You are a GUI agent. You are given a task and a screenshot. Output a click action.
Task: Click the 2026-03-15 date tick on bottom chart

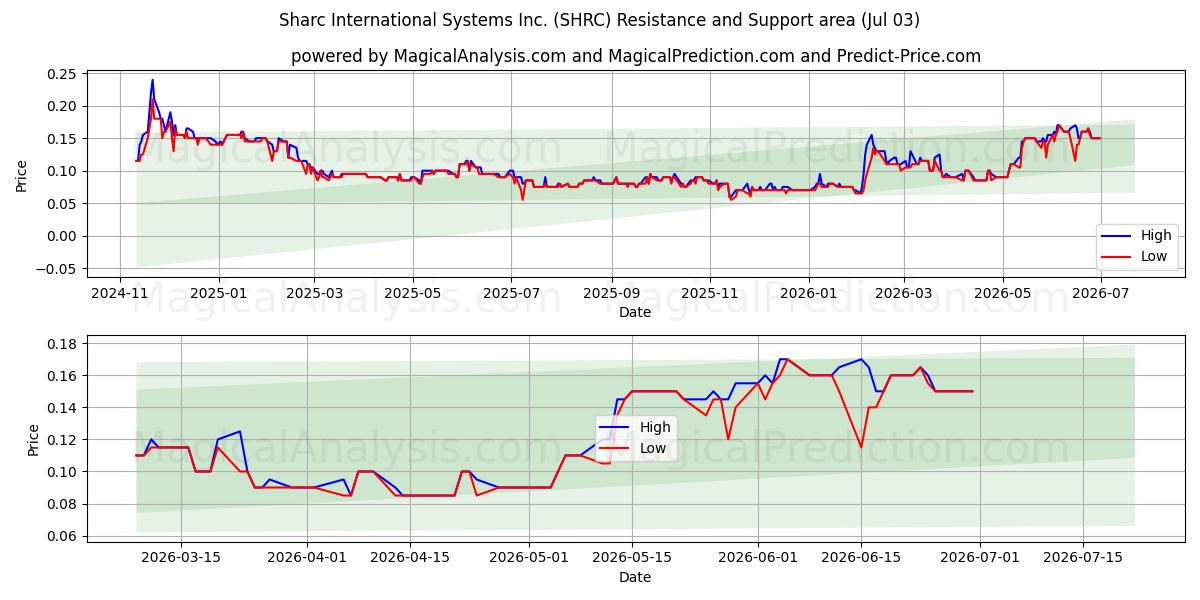click(x=181, y=559)
